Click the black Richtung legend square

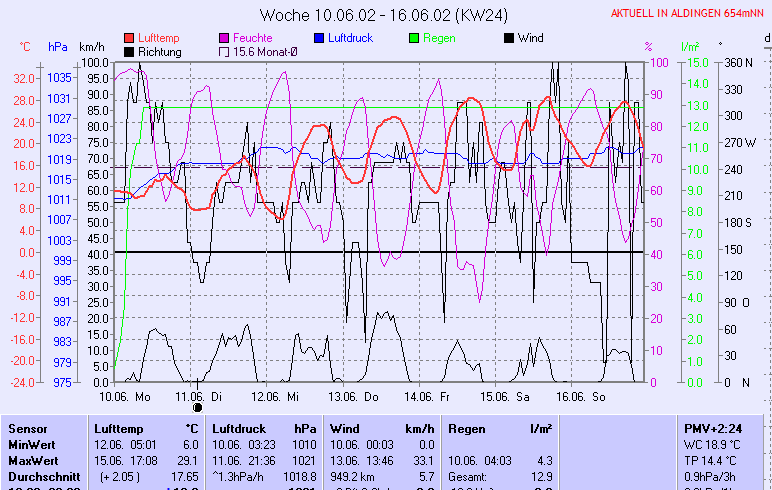(130, 52)
